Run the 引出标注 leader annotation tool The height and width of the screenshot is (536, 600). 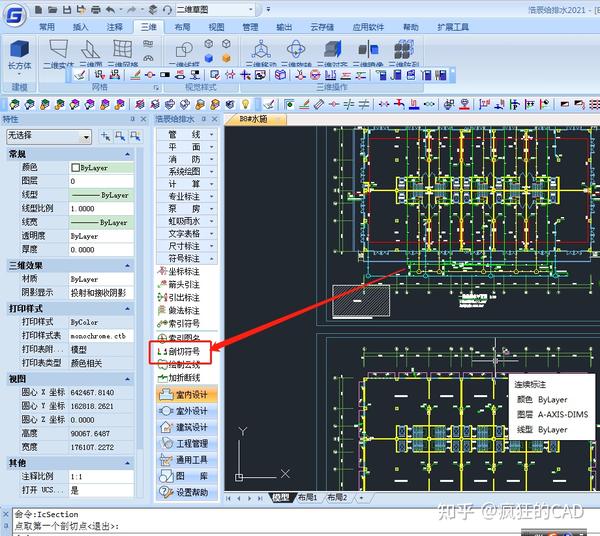(x=179, y=297)
